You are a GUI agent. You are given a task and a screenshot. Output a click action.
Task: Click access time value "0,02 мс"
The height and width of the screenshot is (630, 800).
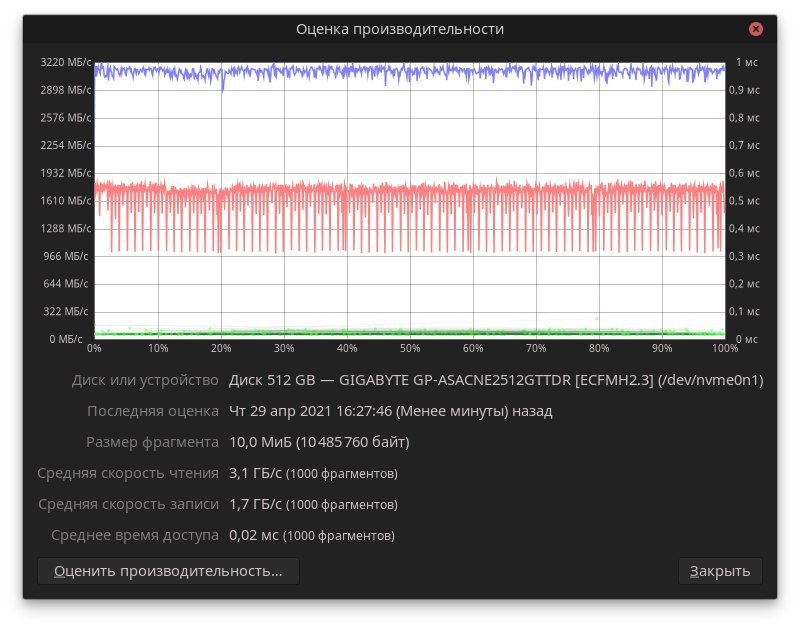coord(254,535)
